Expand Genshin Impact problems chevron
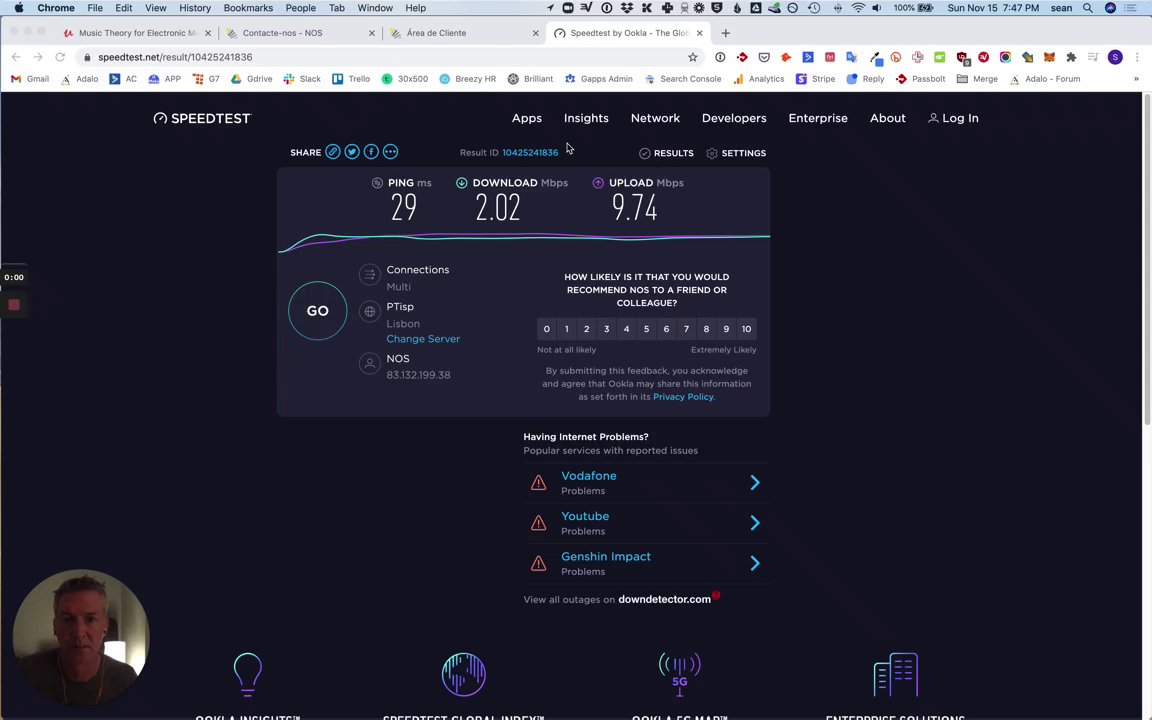 coord(755,564)
